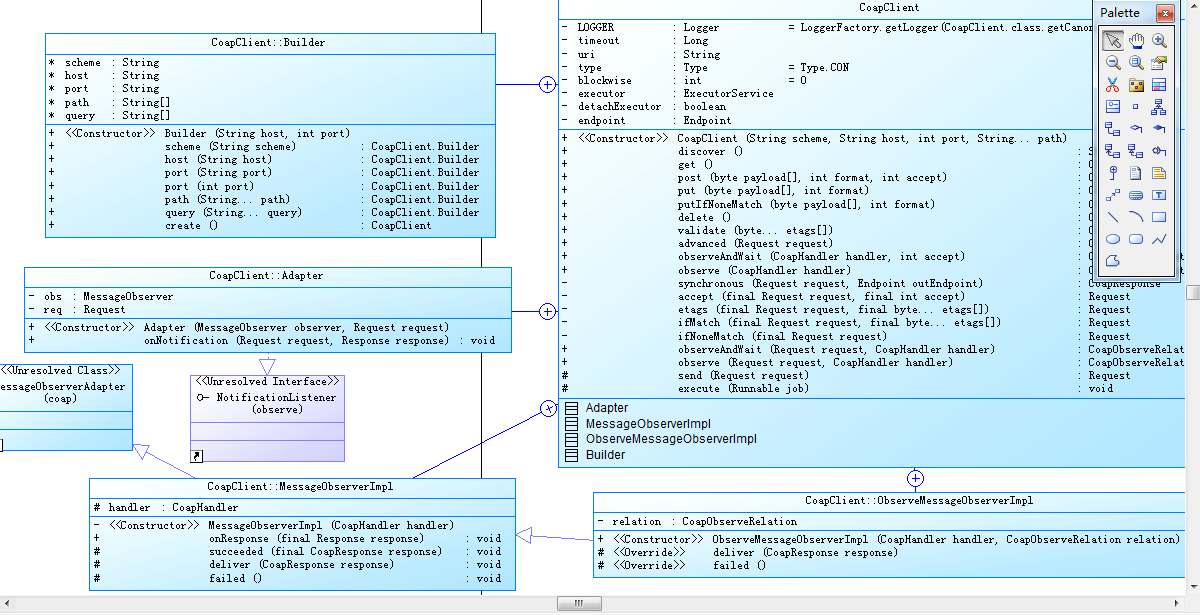This screenshot has height=615, width=1200.
Task: Click 'discover ()' operation in CoapClient
Action: (710, 152)
